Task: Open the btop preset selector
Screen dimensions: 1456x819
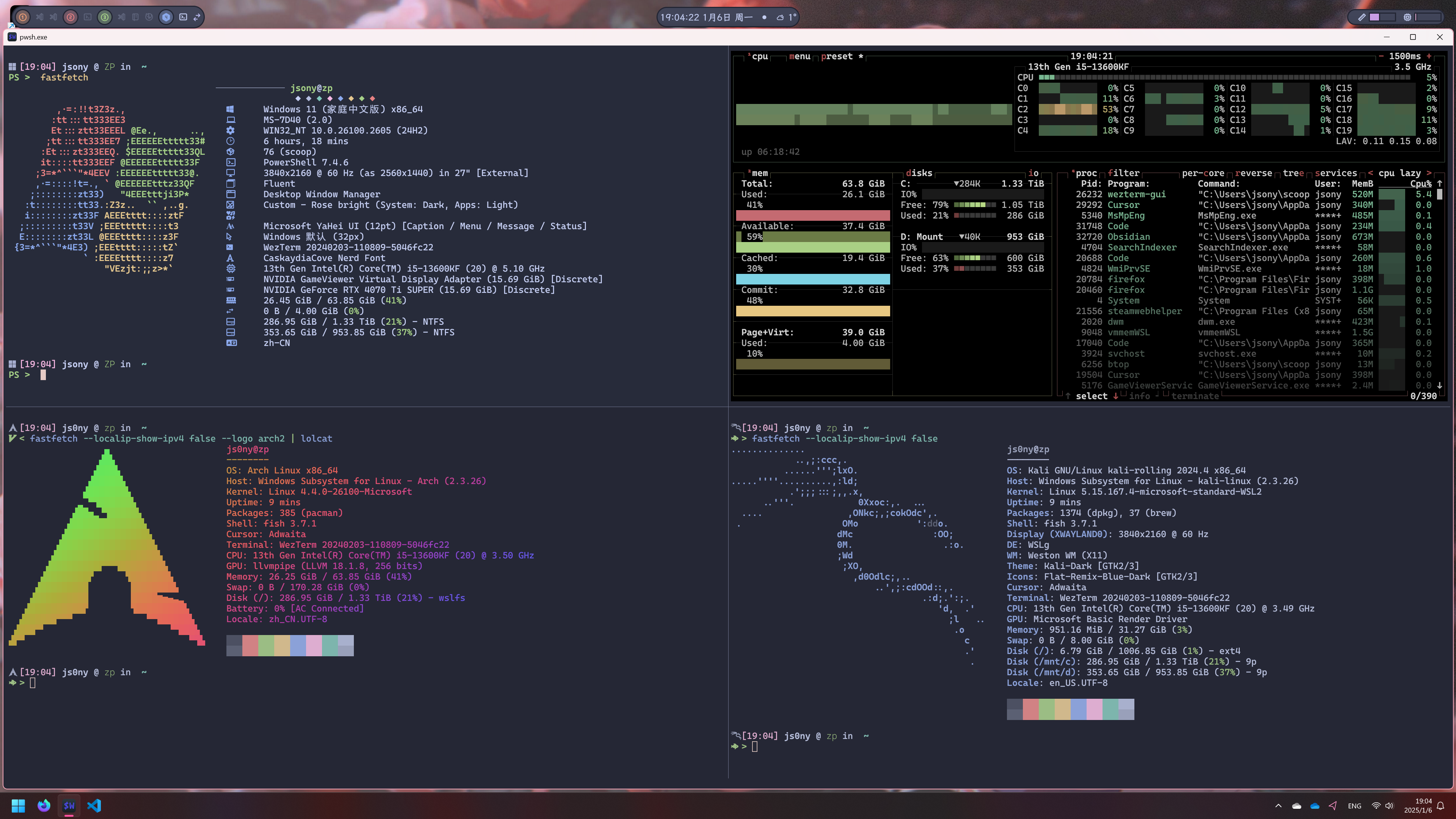Action: (x=837, y=57)
